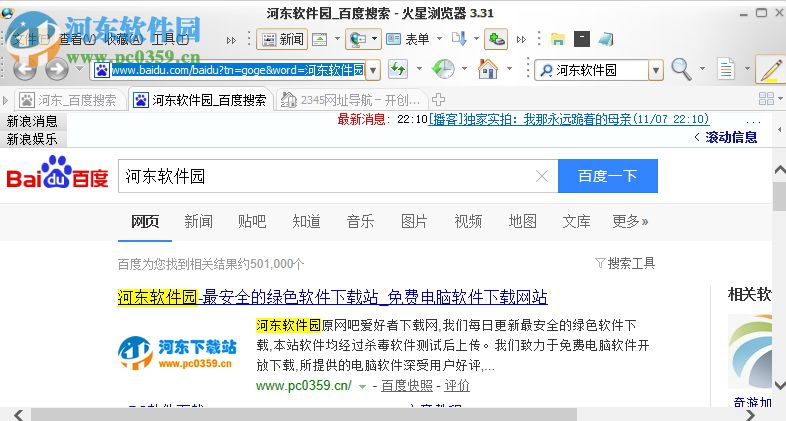Open the dropdown next to the home icon
The height and width of the screenshot is (421, 786).
pyautogui.click(x=510, y=68)
